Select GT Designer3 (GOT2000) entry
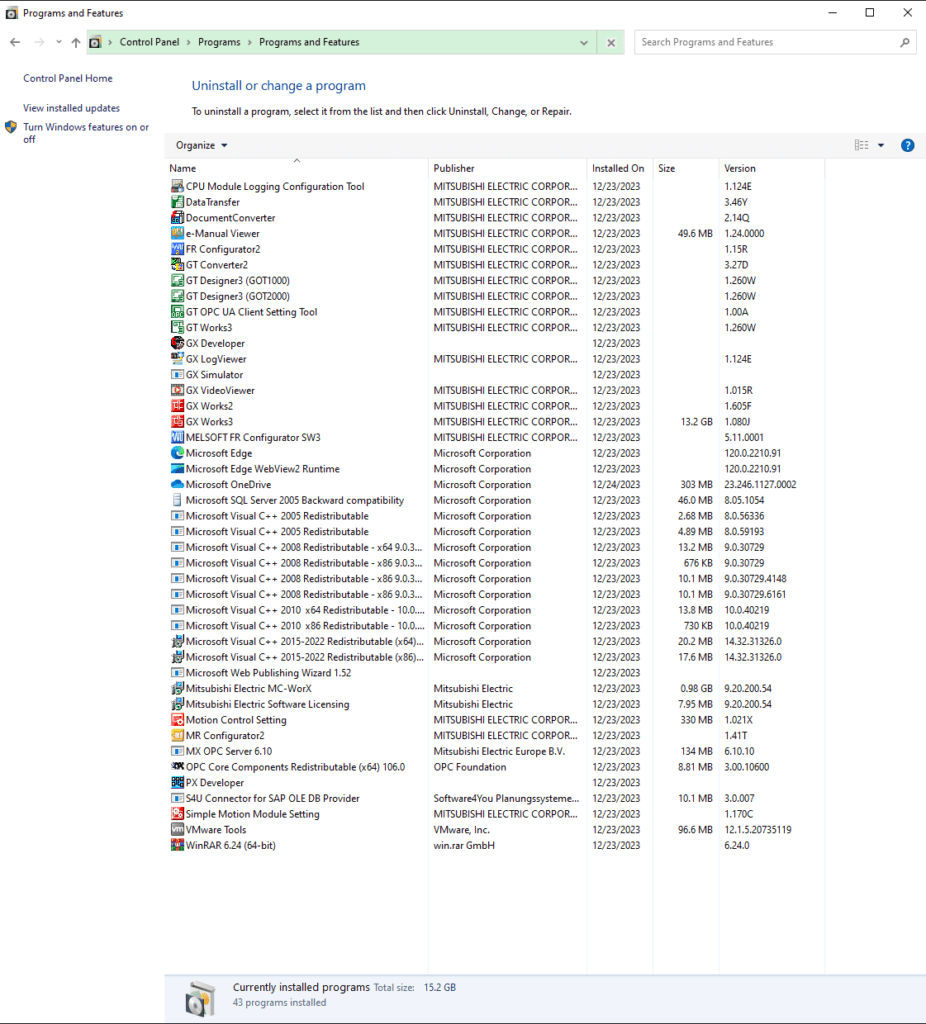 coord(494,296)
